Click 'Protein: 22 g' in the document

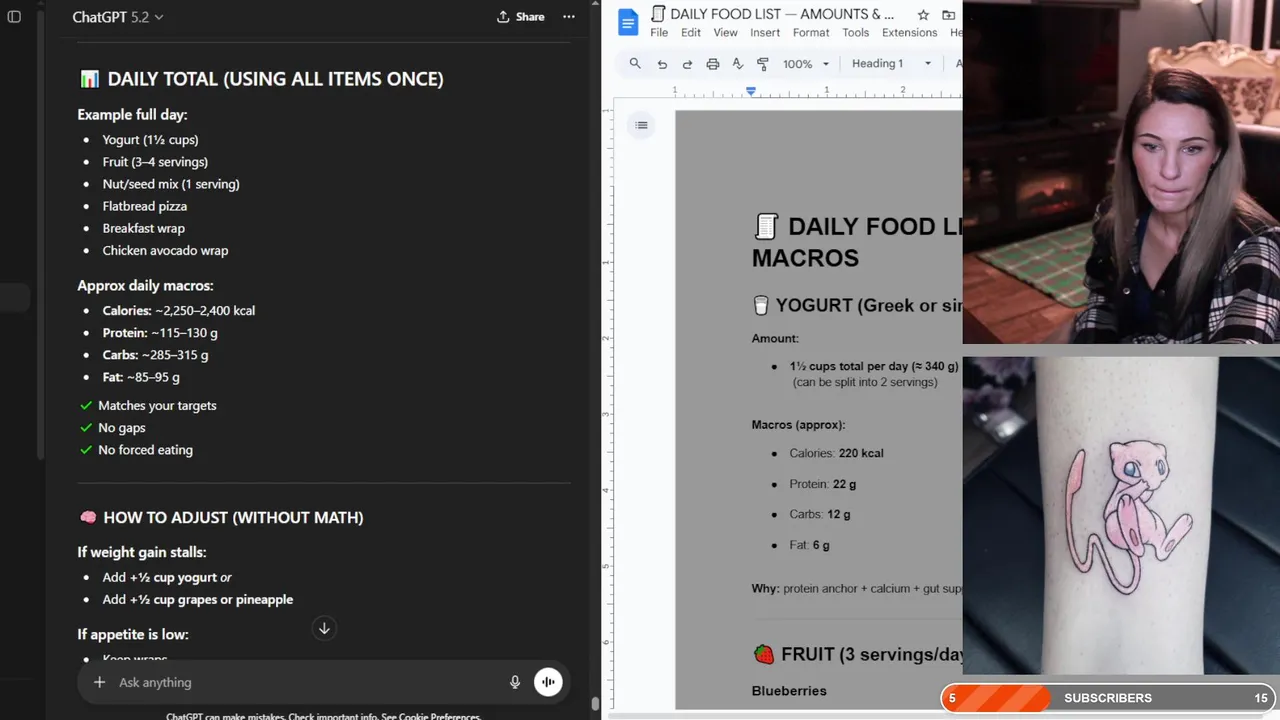(822, 484)
